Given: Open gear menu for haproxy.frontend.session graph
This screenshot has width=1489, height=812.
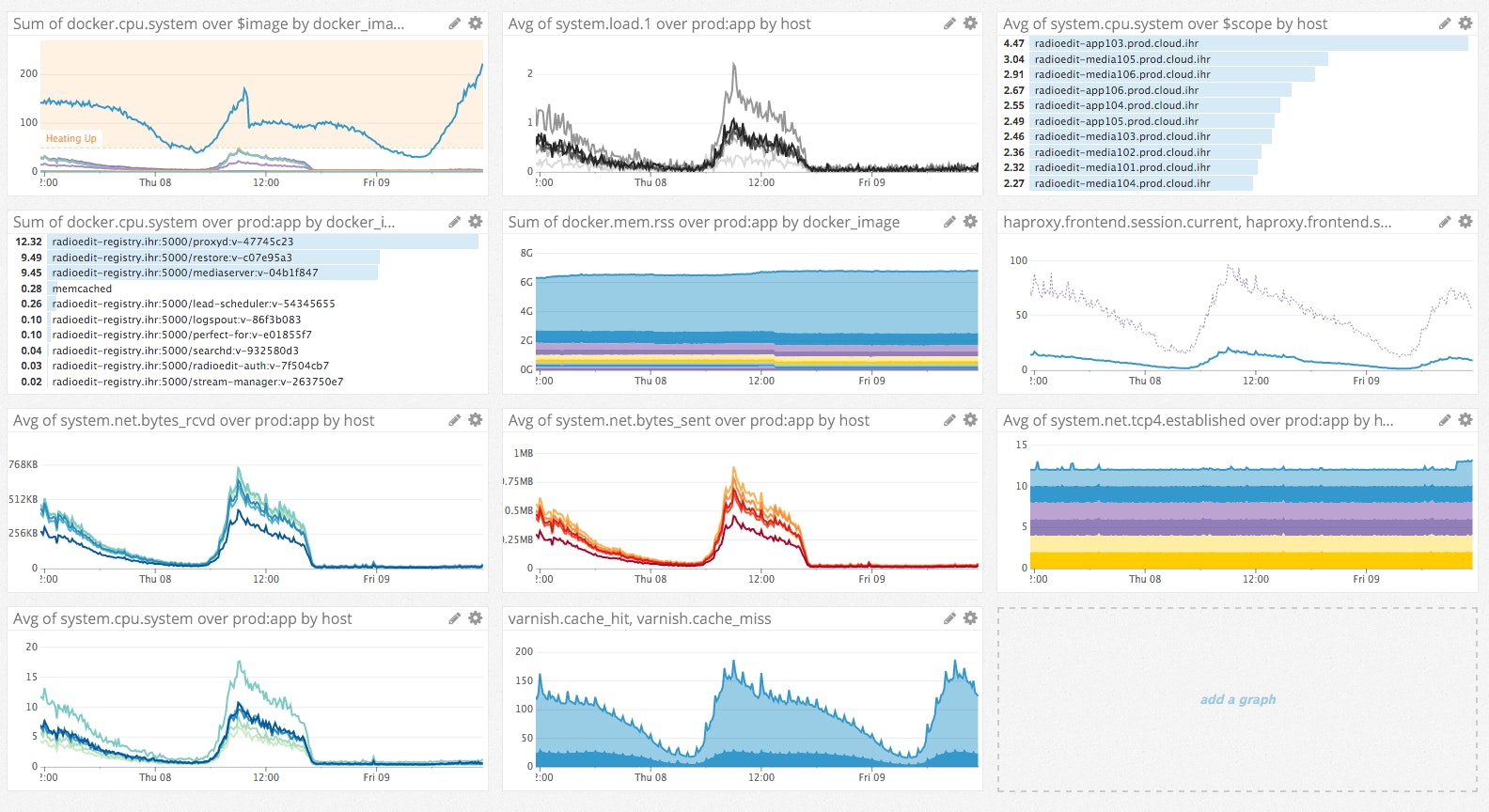Looking at the screenshot, I should pos(1465,222).
